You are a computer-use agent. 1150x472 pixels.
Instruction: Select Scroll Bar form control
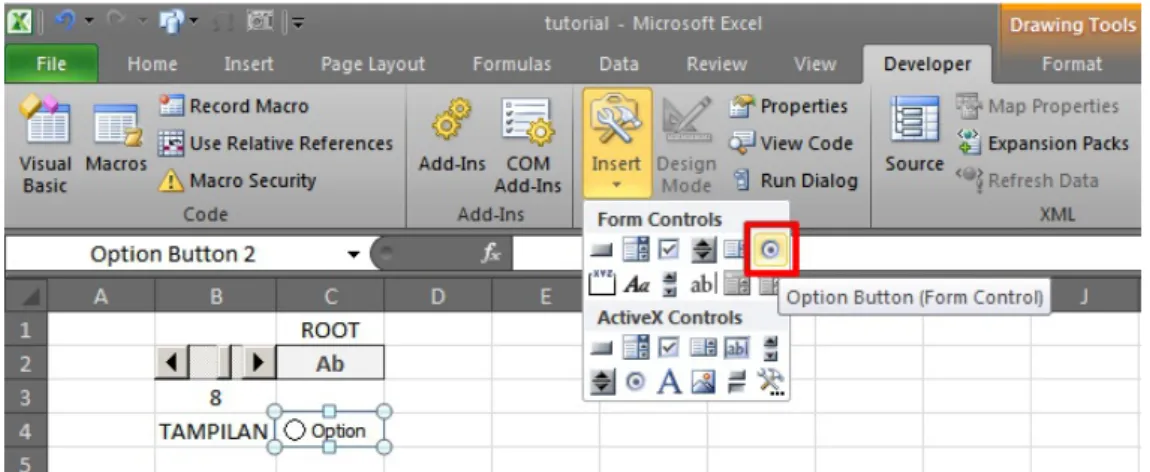pyautogui.click(x=667, y=284)
